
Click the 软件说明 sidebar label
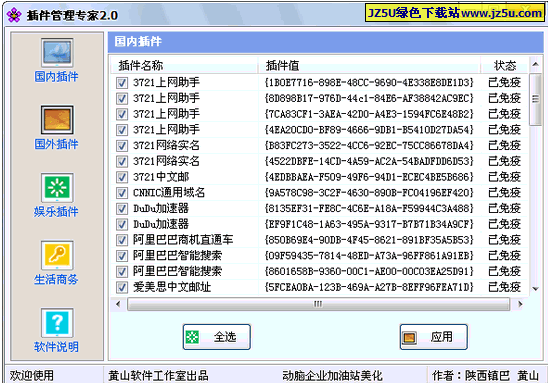(56, 347)
